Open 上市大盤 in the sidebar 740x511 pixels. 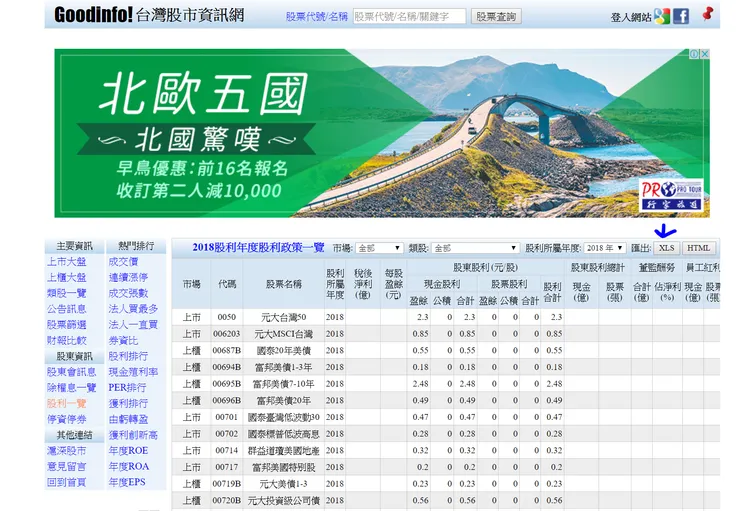click(67, 262)
